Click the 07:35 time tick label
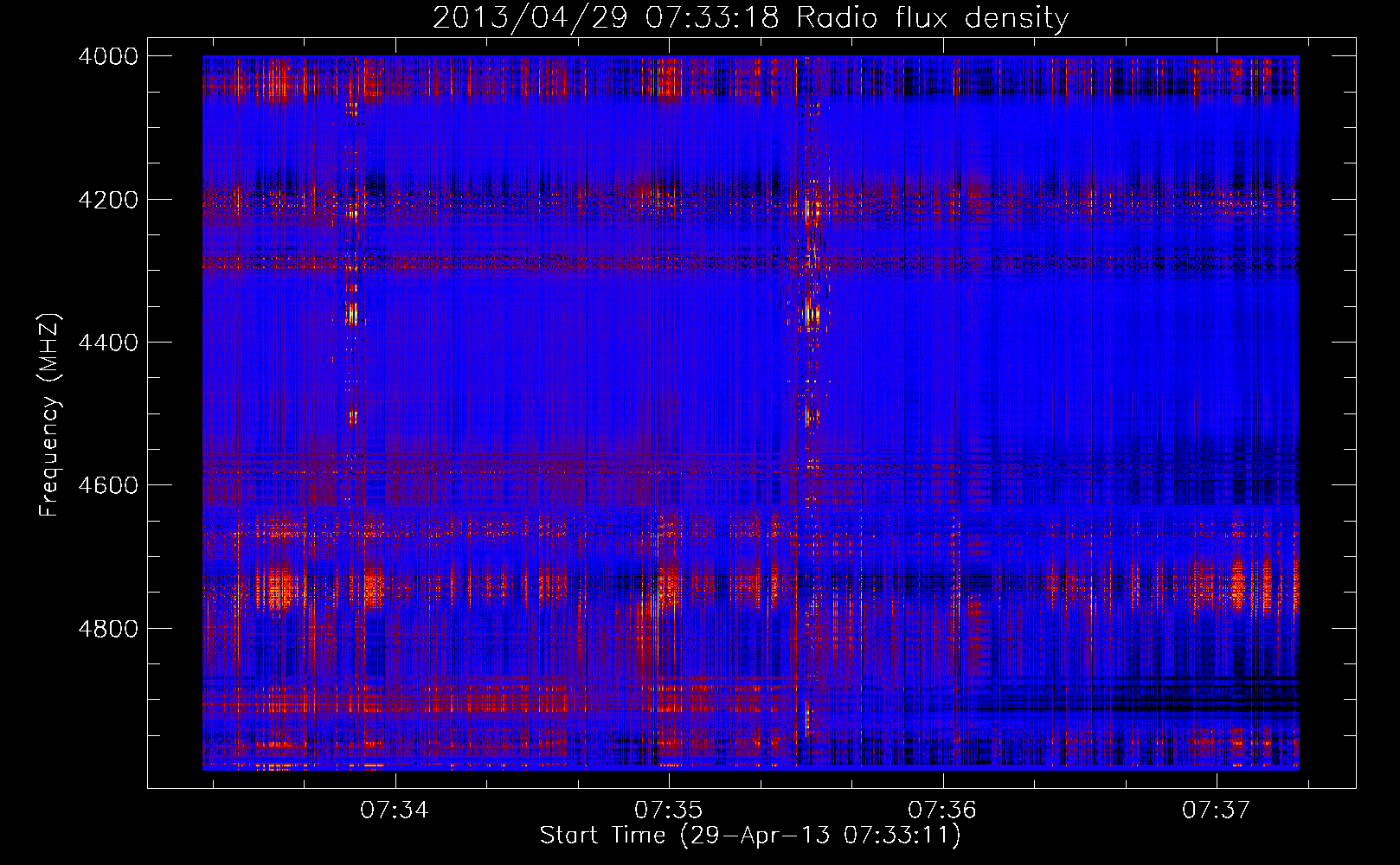This screenshot has height=865, width=1400. click(669, 811)
